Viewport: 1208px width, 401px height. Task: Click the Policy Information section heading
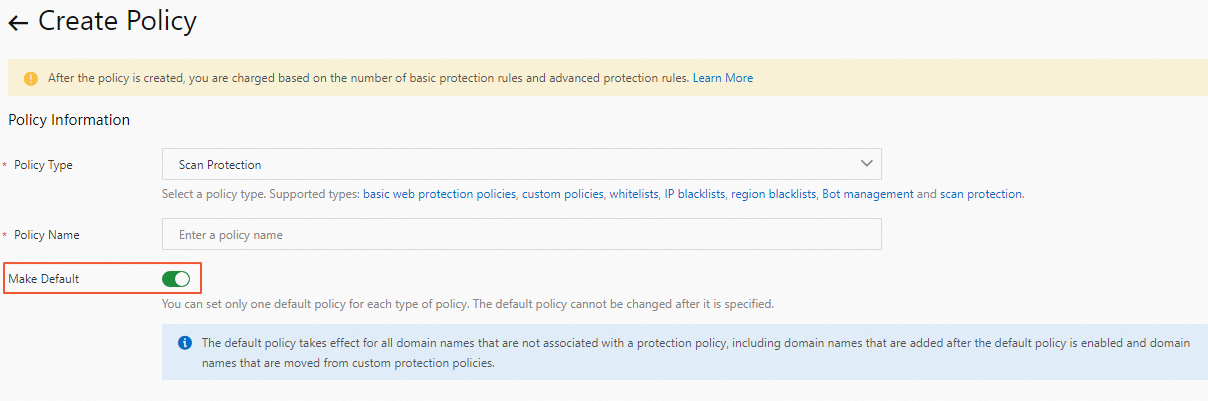[x=69, y=120]
